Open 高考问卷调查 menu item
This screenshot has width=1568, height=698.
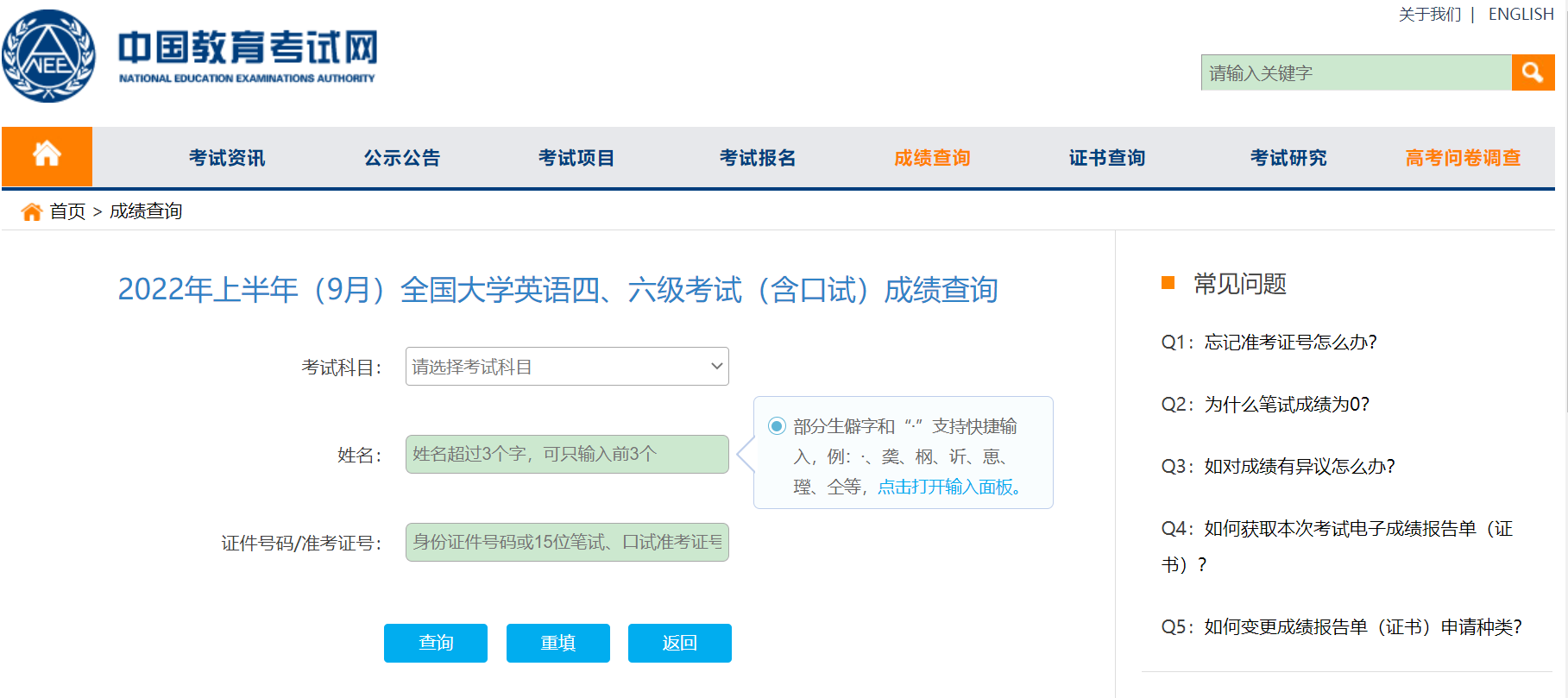point(1463,158)
